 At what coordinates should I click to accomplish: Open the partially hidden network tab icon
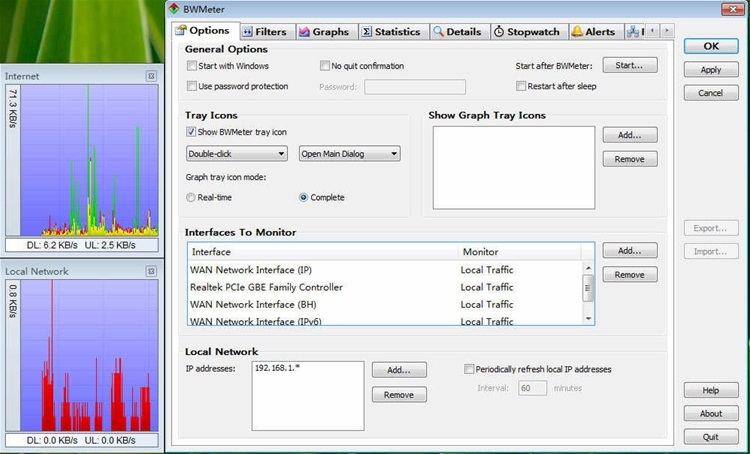point(634,32)
